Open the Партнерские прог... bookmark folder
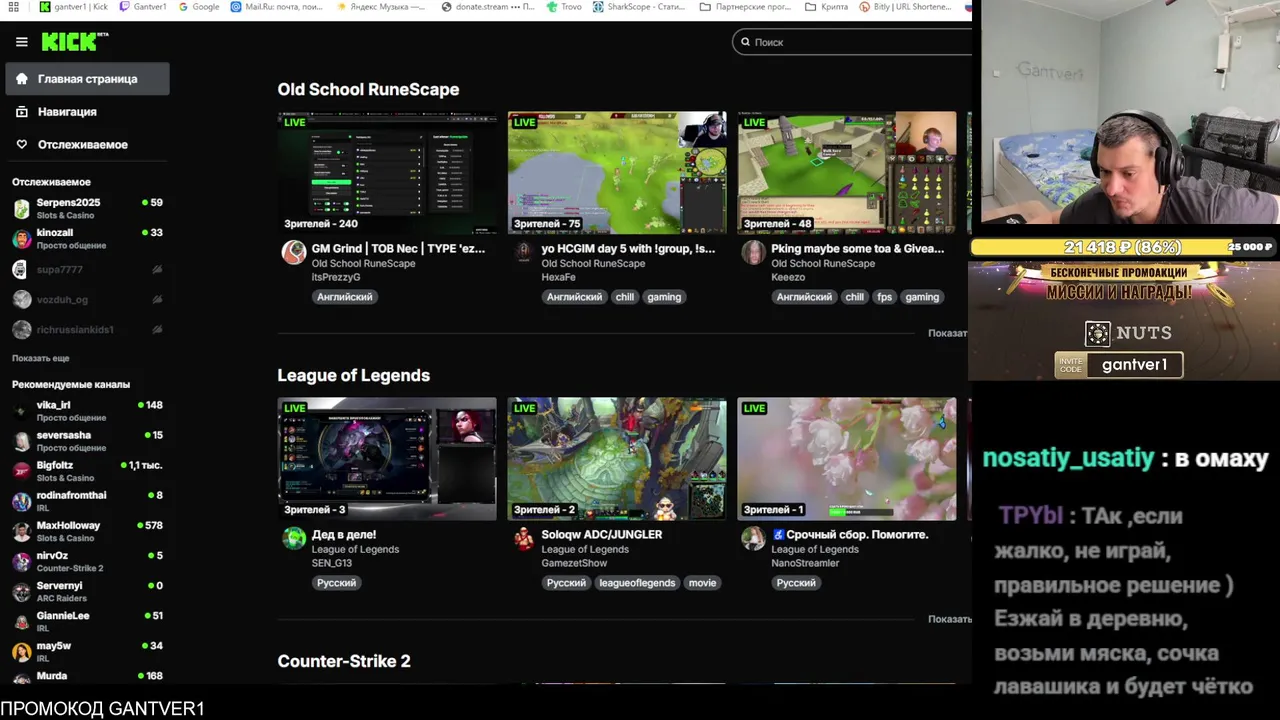This screenshot has width=1280, height=720. pyautogui.click(x=746, y=7)
